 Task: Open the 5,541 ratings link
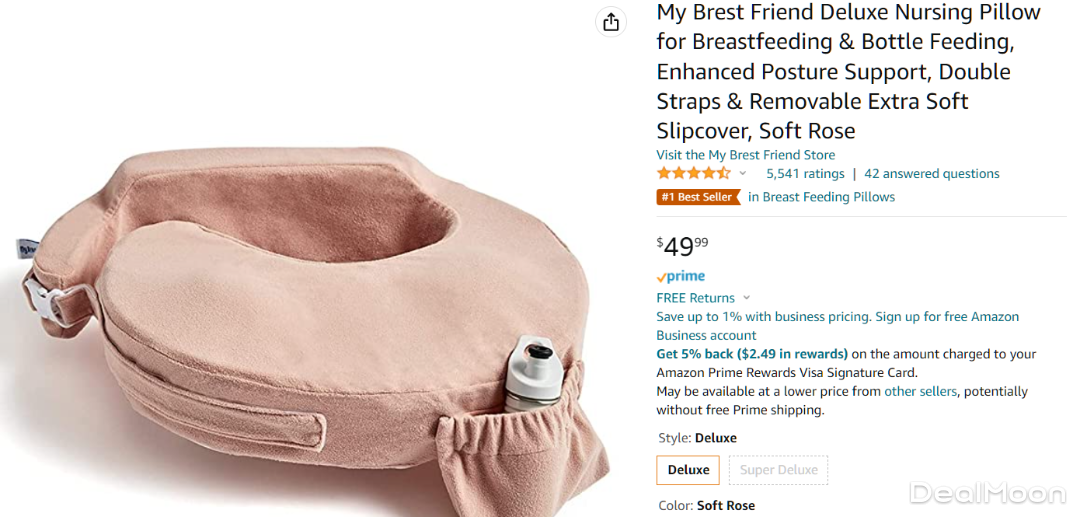tap(805, 174)
